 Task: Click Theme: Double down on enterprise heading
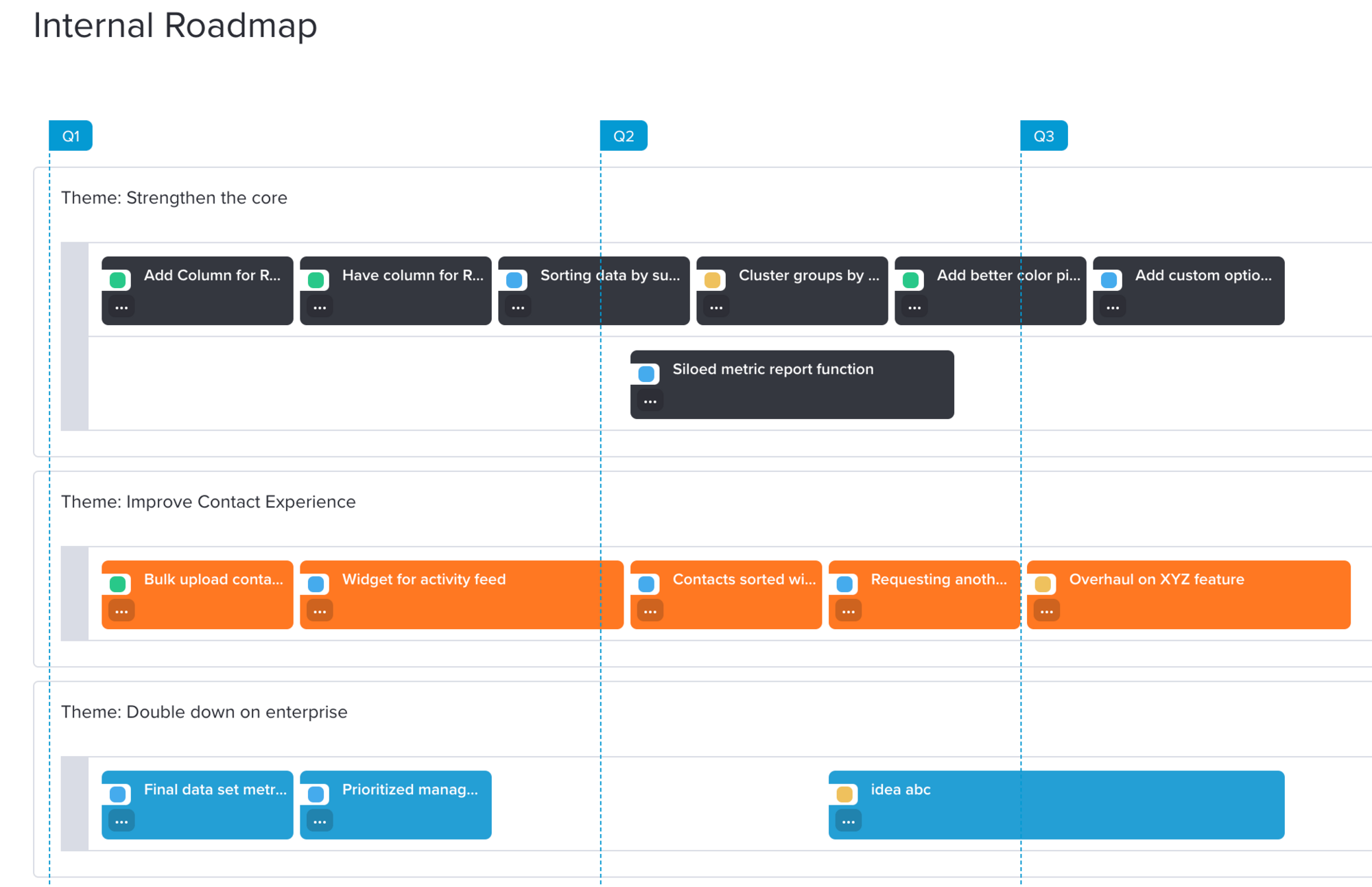click(204, 712)
